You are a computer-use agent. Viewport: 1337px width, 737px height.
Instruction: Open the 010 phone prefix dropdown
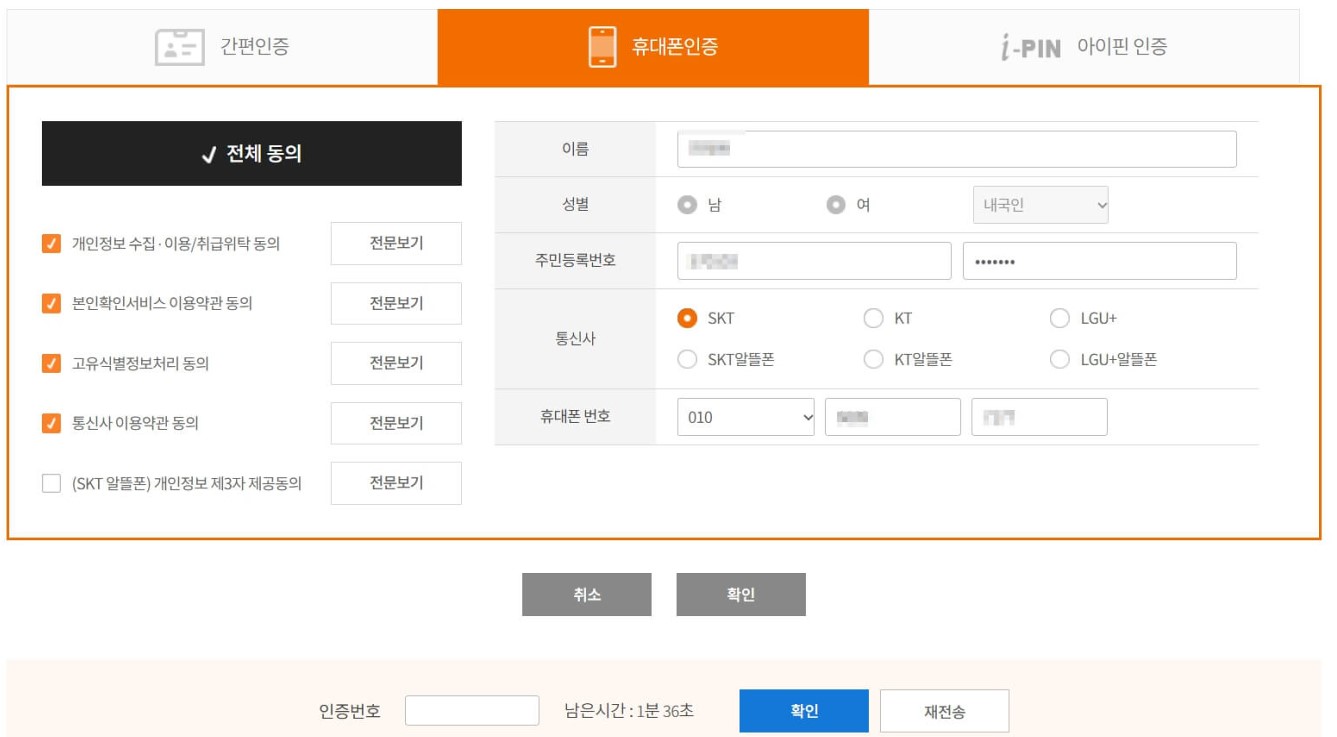click(746, 417)
